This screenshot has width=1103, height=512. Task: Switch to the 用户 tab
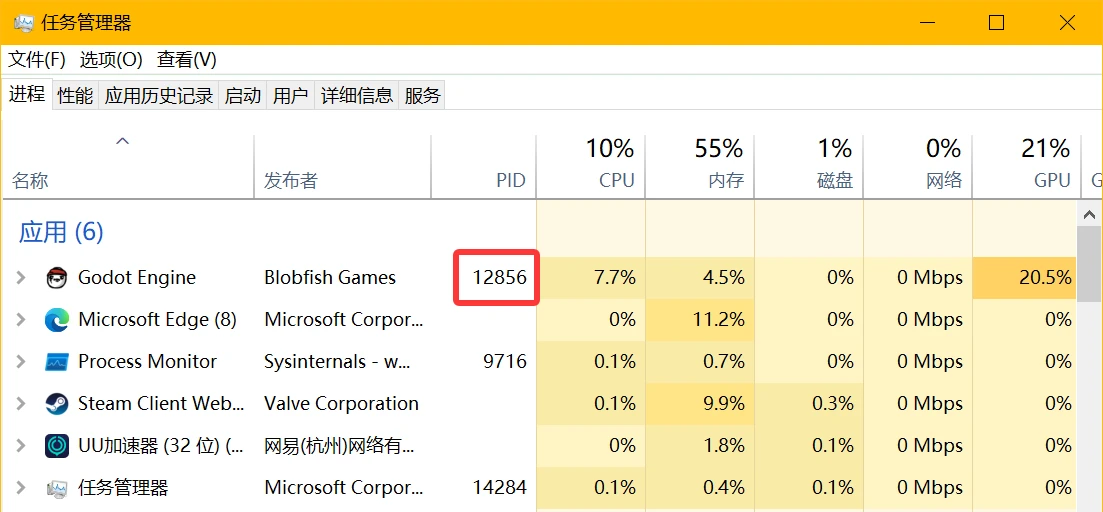291,96
